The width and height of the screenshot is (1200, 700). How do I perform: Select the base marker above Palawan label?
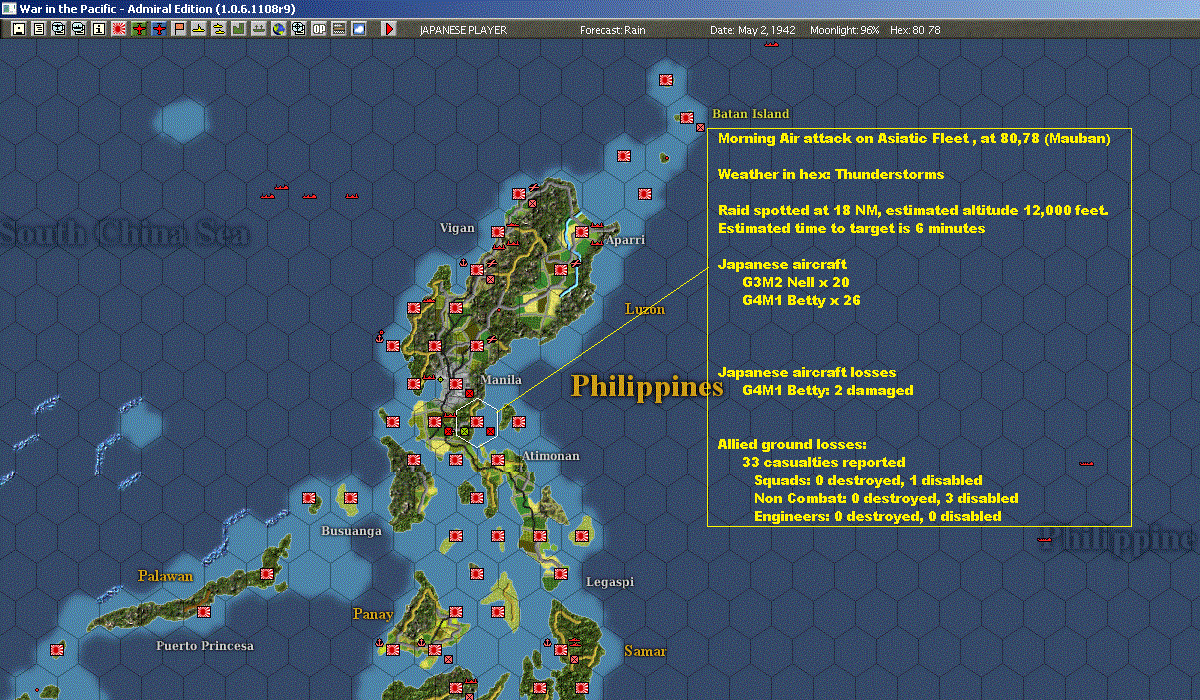click(x=267, y=575)
